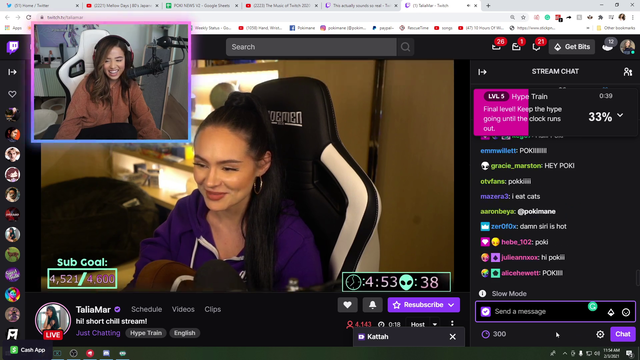Open the Host dropdown arrow

pyautogui.click(x=435, y=324)
